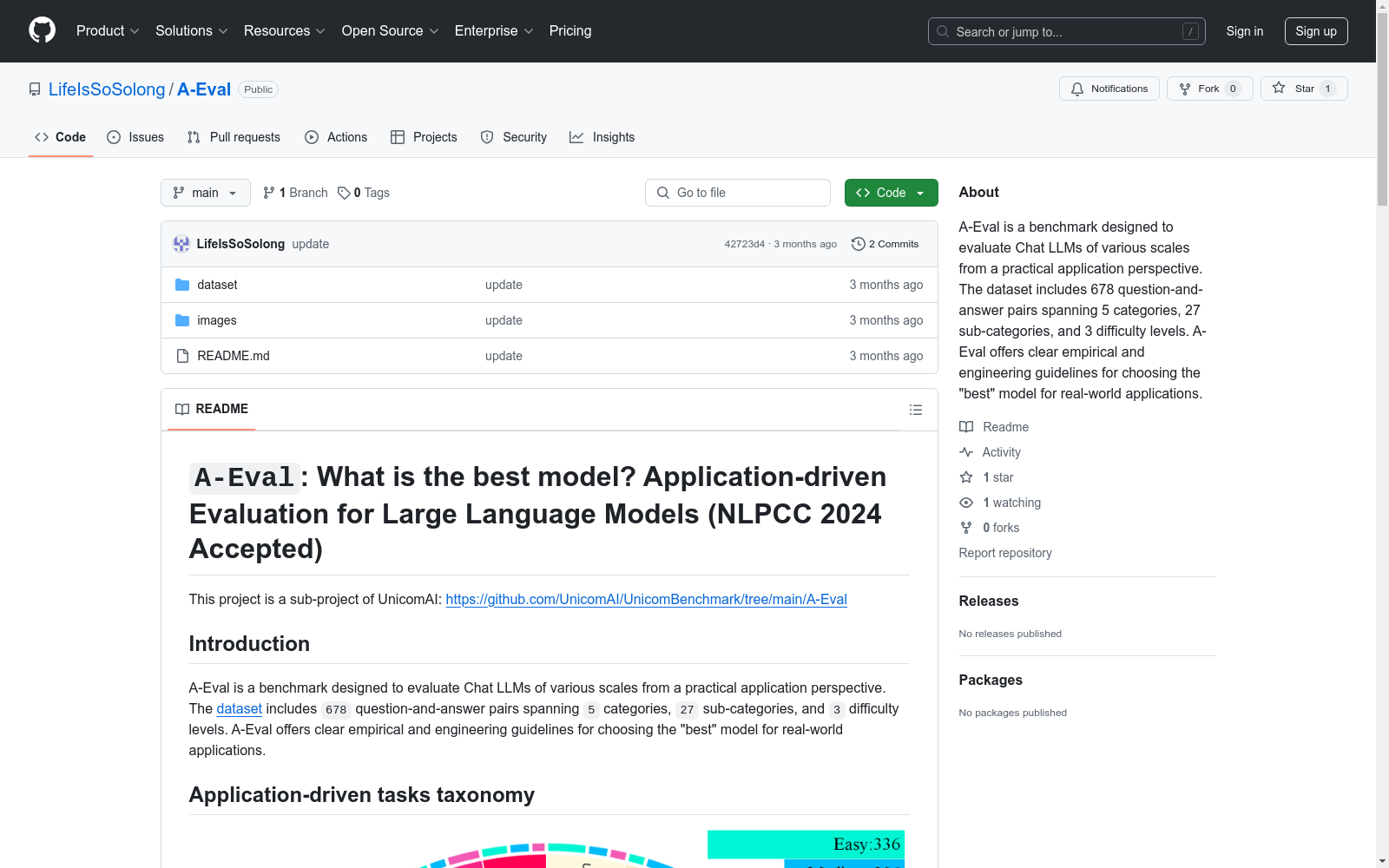Click the Search or jump to field
This screenshot has height=868, width=1389.
[x=1067, y=31]
